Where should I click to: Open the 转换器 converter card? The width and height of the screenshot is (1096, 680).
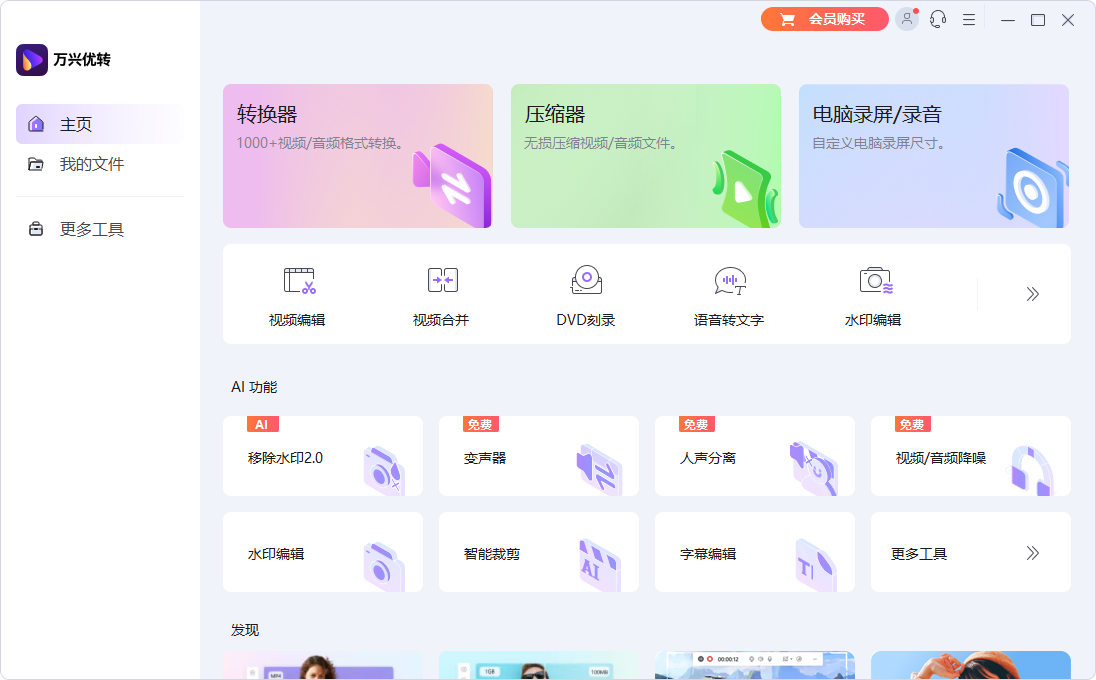[x=357, y=156]
